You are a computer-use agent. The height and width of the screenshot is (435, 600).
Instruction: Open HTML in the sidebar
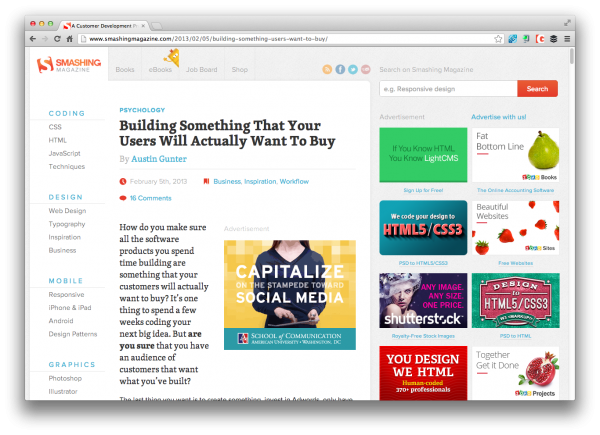[57, 140]
